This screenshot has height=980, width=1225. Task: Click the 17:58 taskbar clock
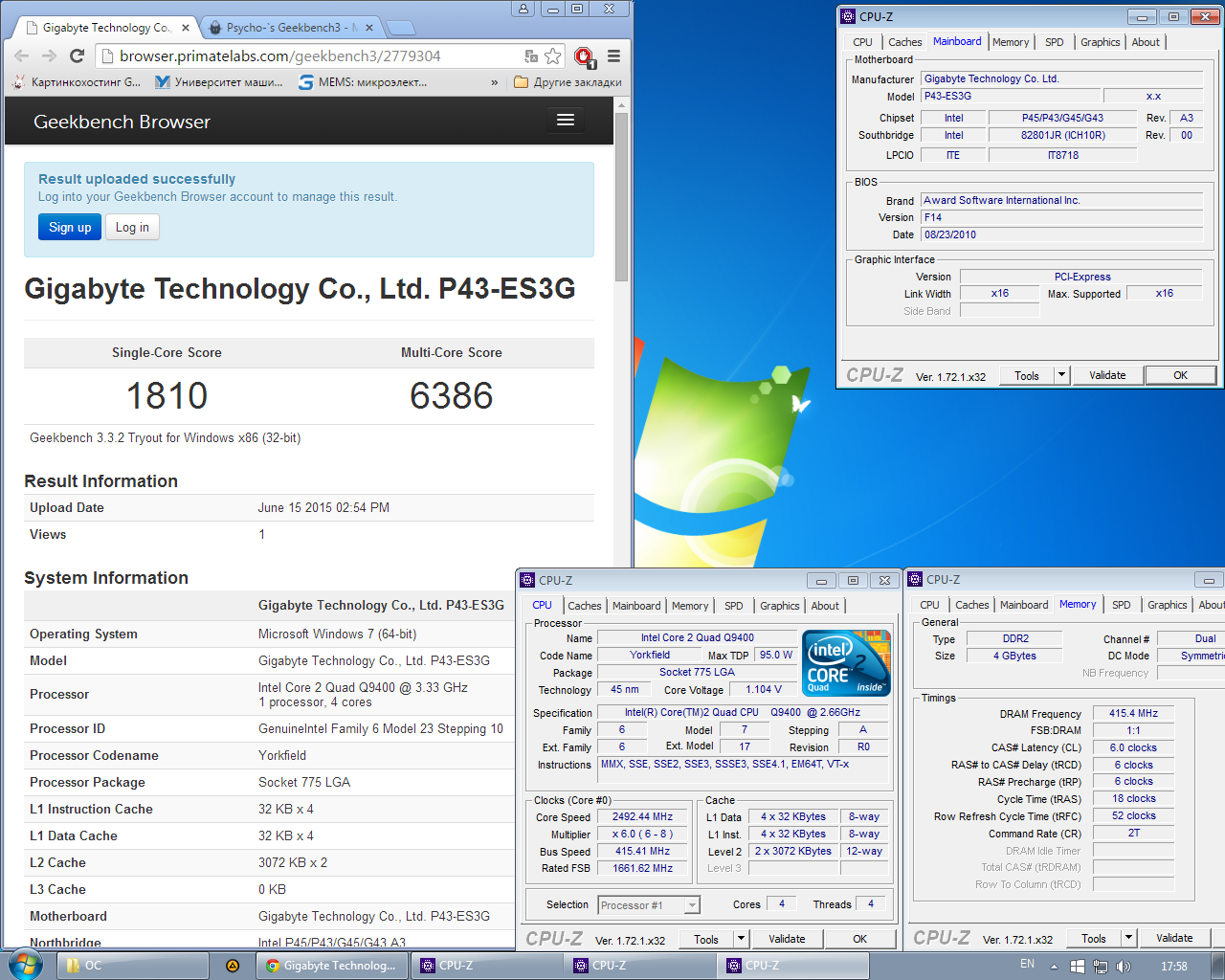point(1173,967)
